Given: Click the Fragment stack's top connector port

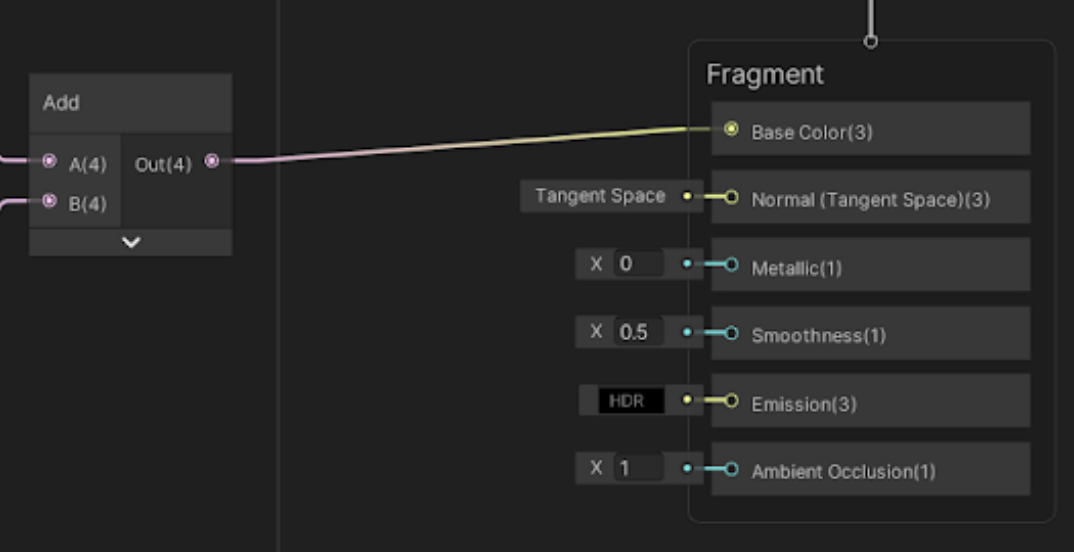Looking at the screenshot, I should pos(871,41).
